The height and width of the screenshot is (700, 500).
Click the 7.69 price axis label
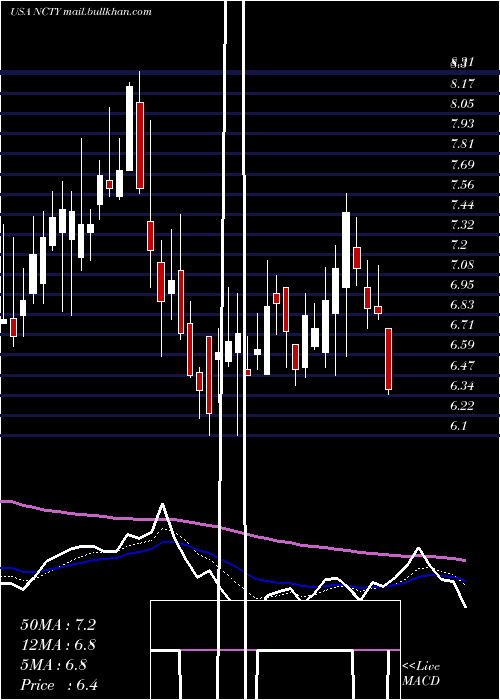click(462, 164)
